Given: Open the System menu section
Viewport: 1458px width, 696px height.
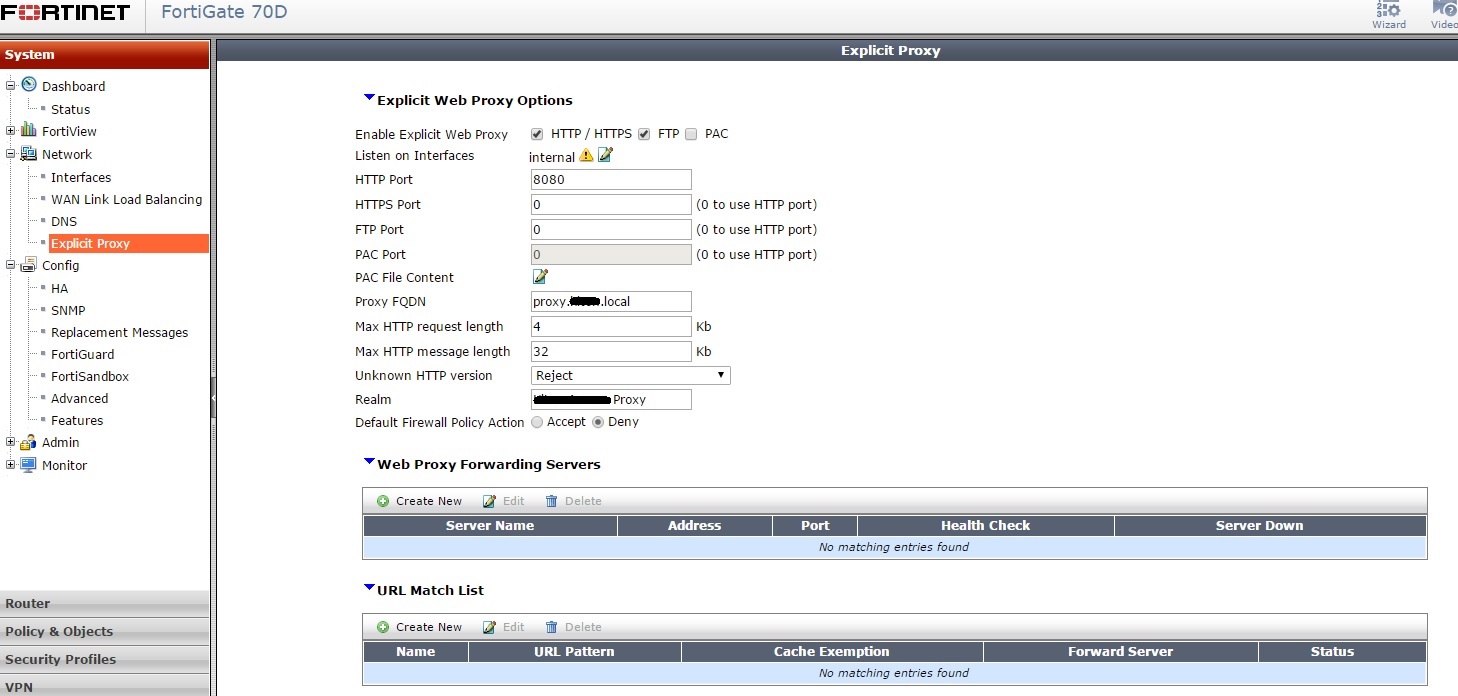Looking at the screenshot, I should pyautogui.click(x=105, y=54).
